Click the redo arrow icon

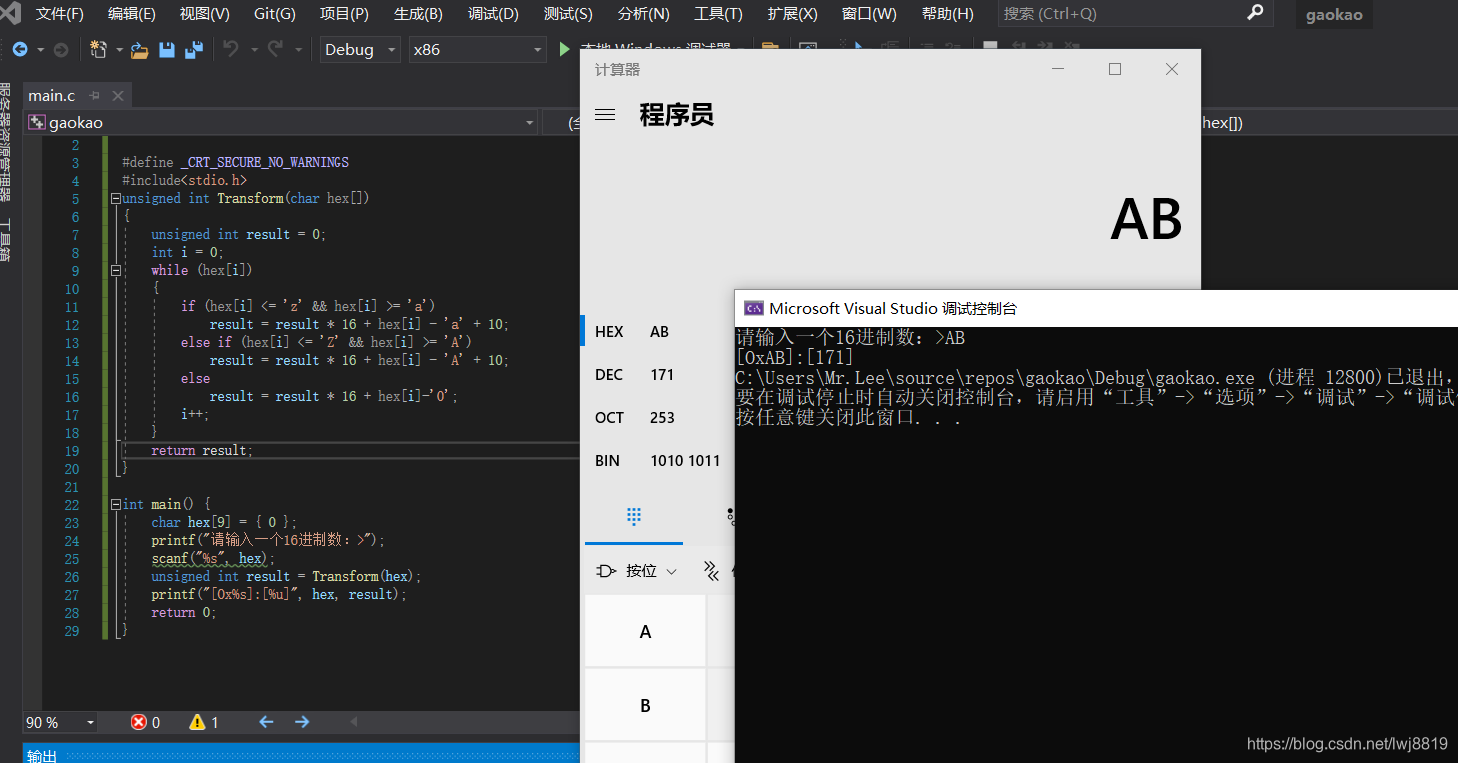[275, 49]
